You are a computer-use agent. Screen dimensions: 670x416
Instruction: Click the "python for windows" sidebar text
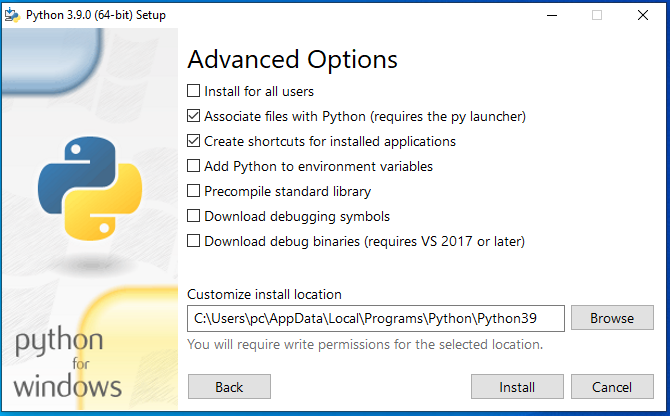(68, 364)
